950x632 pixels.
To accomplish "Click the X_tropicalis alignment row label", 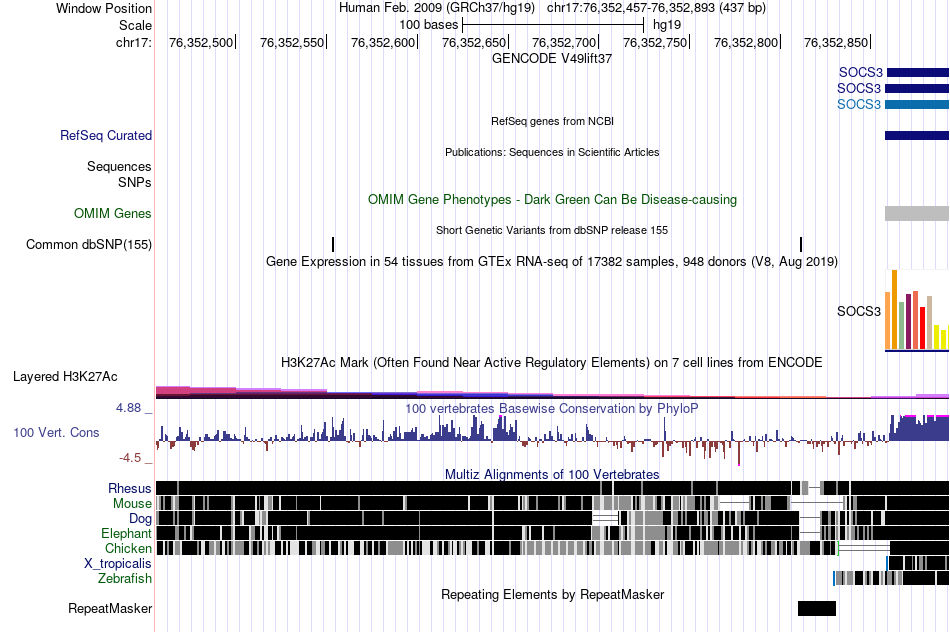I will point(118,564).
